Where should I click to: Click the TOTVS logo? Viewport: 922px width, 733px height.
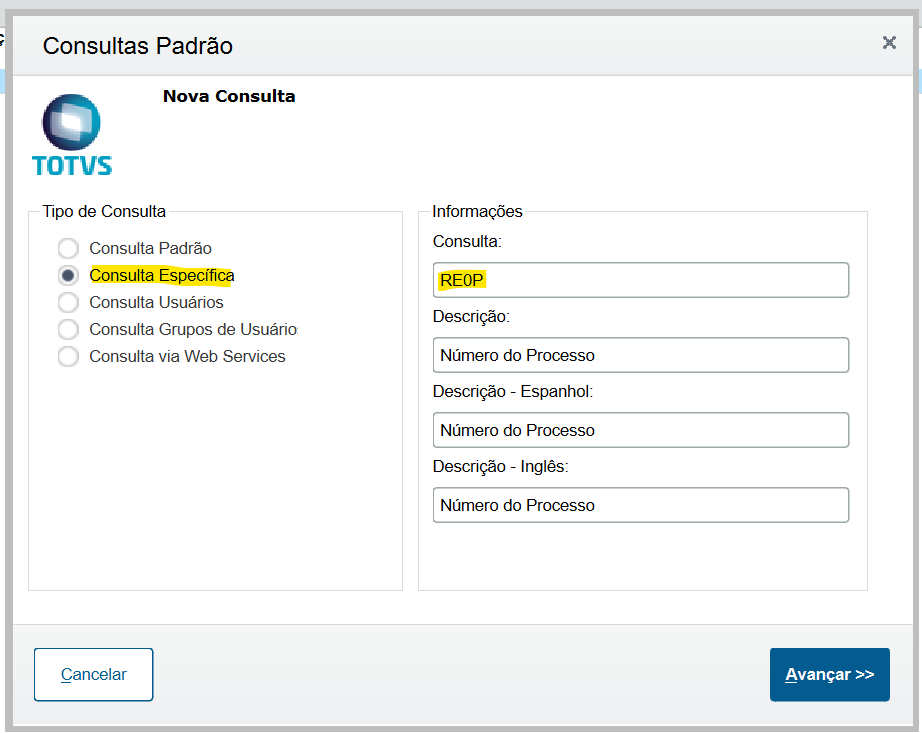(71, 135)
